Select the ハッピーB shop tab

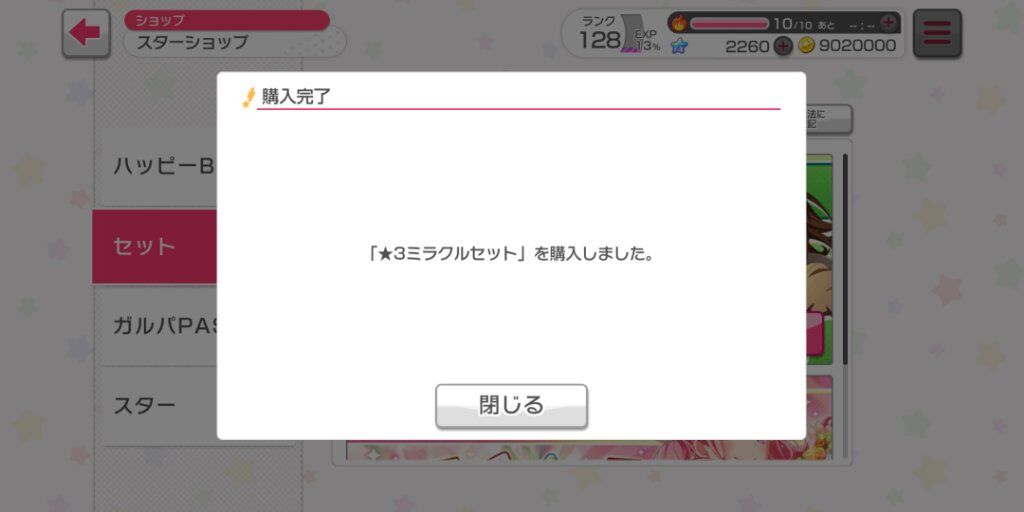(158, 167)
